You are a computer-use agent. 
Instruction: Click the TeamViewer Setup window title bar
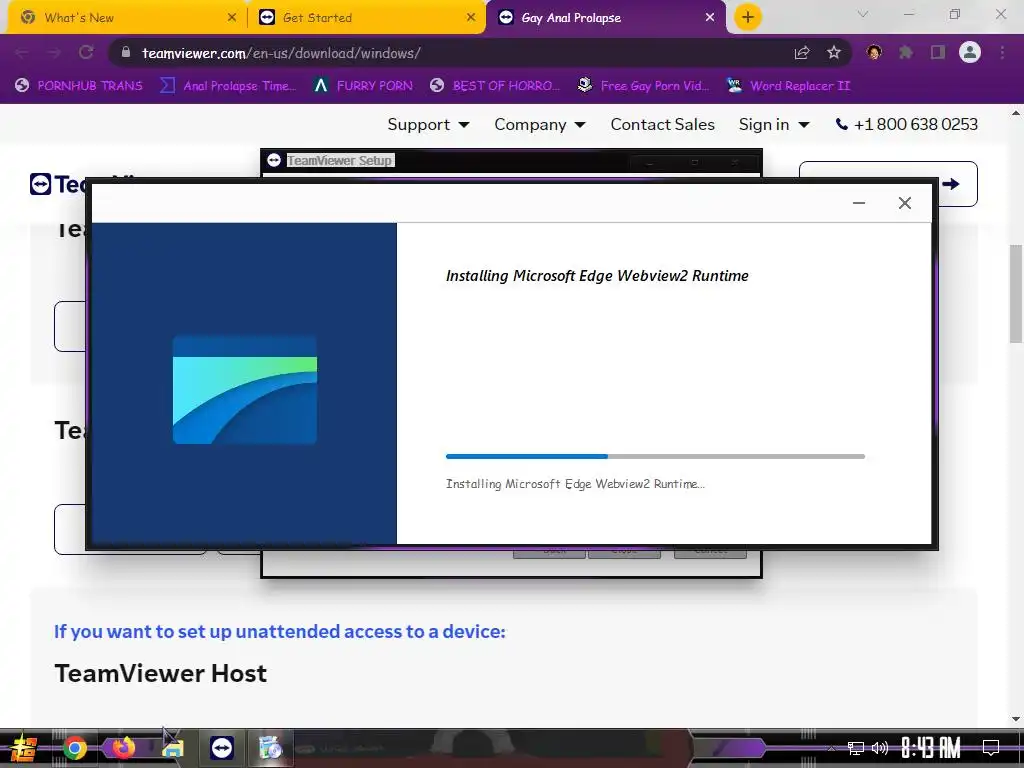tap(511, 161)
